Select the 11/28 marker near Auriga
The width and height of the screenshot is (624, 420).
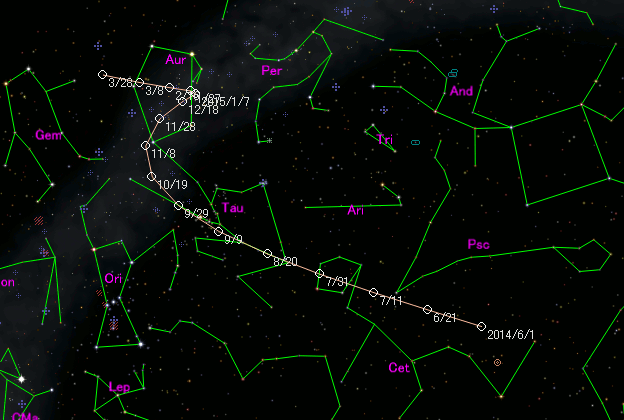(x=159, y=118)
